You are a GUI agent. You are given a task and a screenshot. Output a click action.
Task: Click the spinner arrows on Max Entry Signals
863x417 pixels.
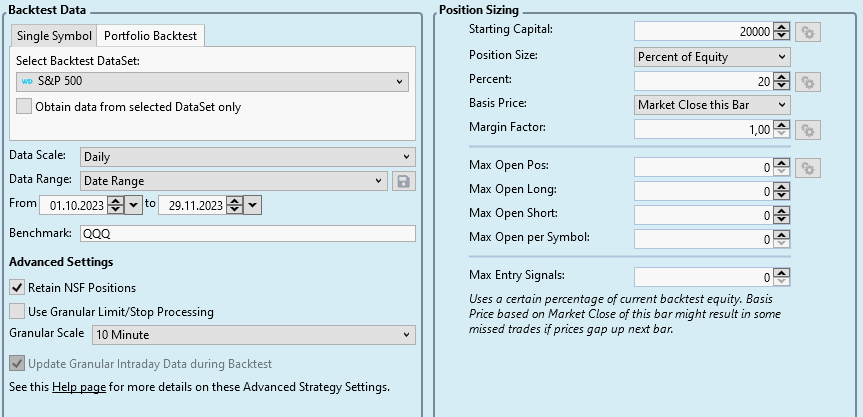coord(782,277)
